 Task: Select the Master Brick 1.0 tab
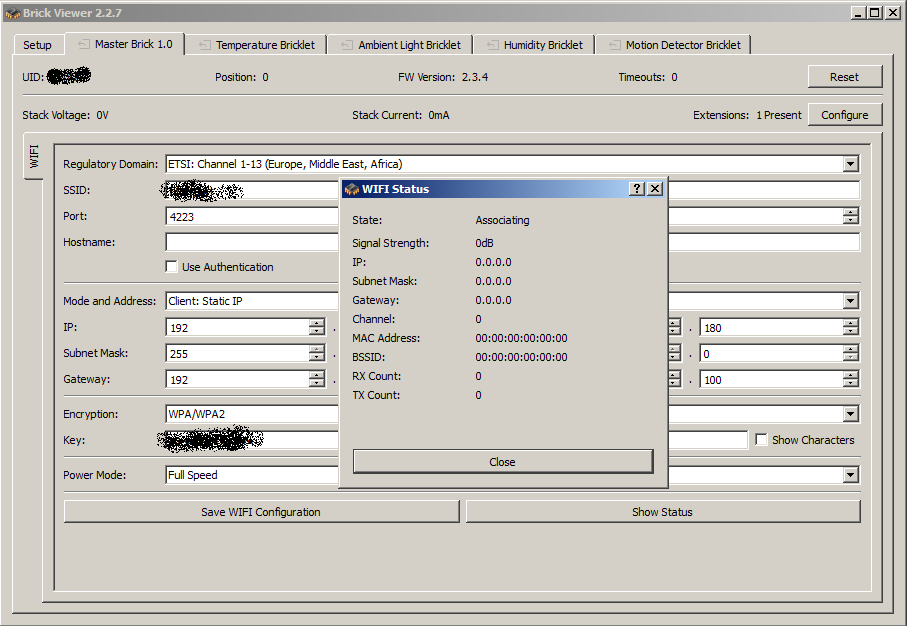pyautogui.click(x=126, y=44)
